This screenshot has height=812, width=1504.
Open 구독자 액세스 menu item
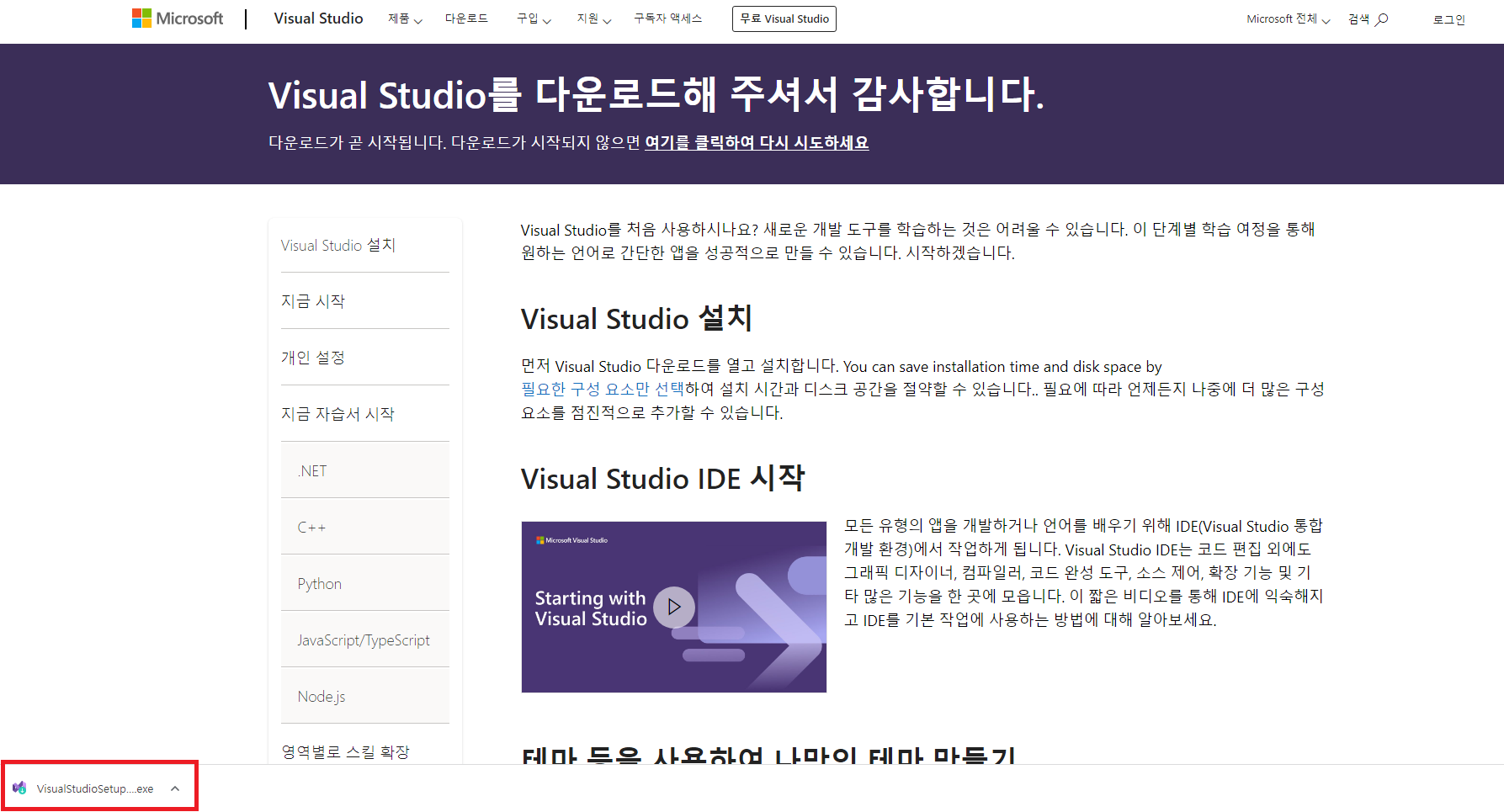pos(668,19)
